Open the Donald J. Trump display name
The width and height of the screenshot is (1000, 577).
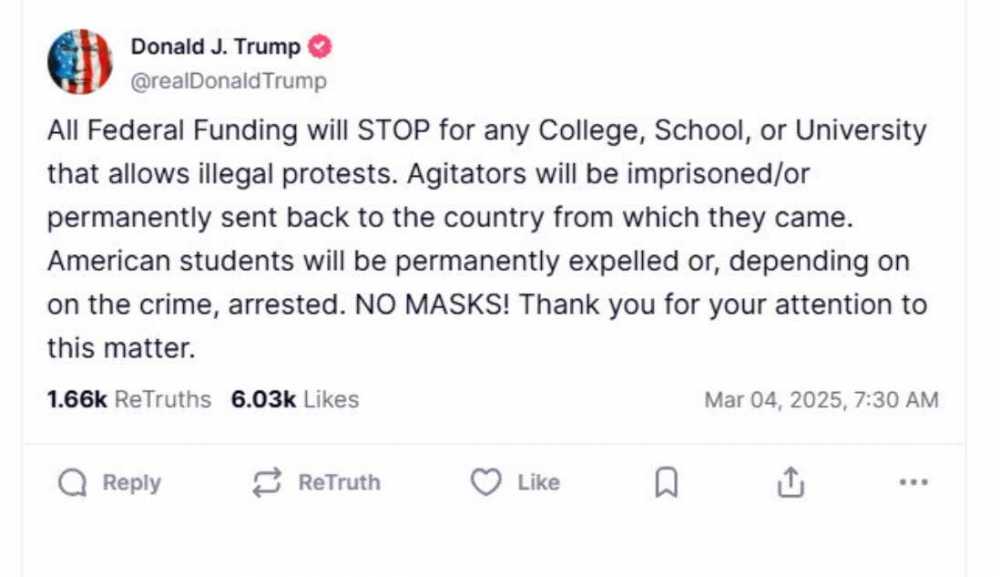tap(215, 46)
